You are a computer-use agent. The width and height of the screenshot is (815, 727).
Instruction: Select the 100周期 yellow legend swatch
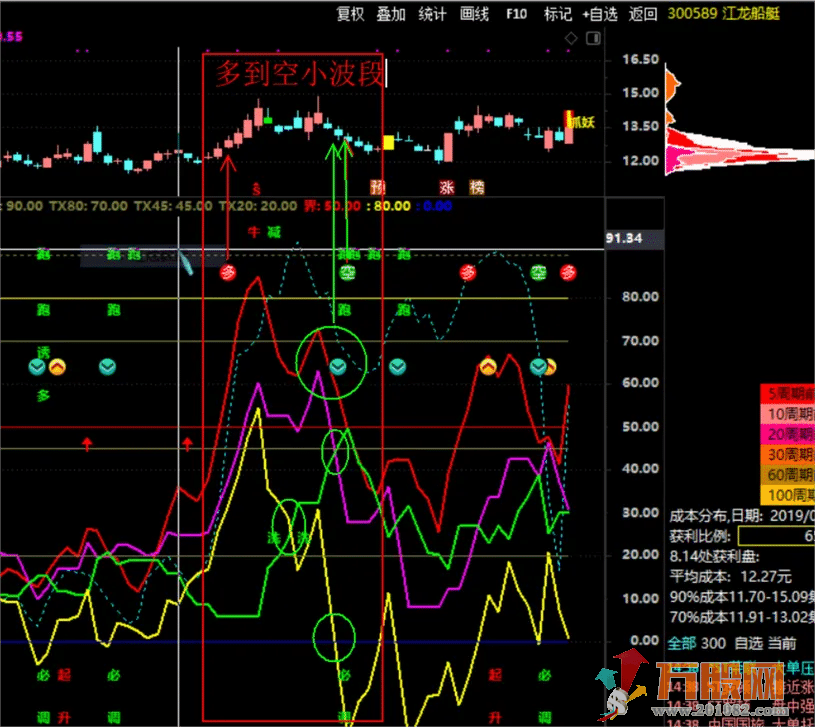(787, 495)
